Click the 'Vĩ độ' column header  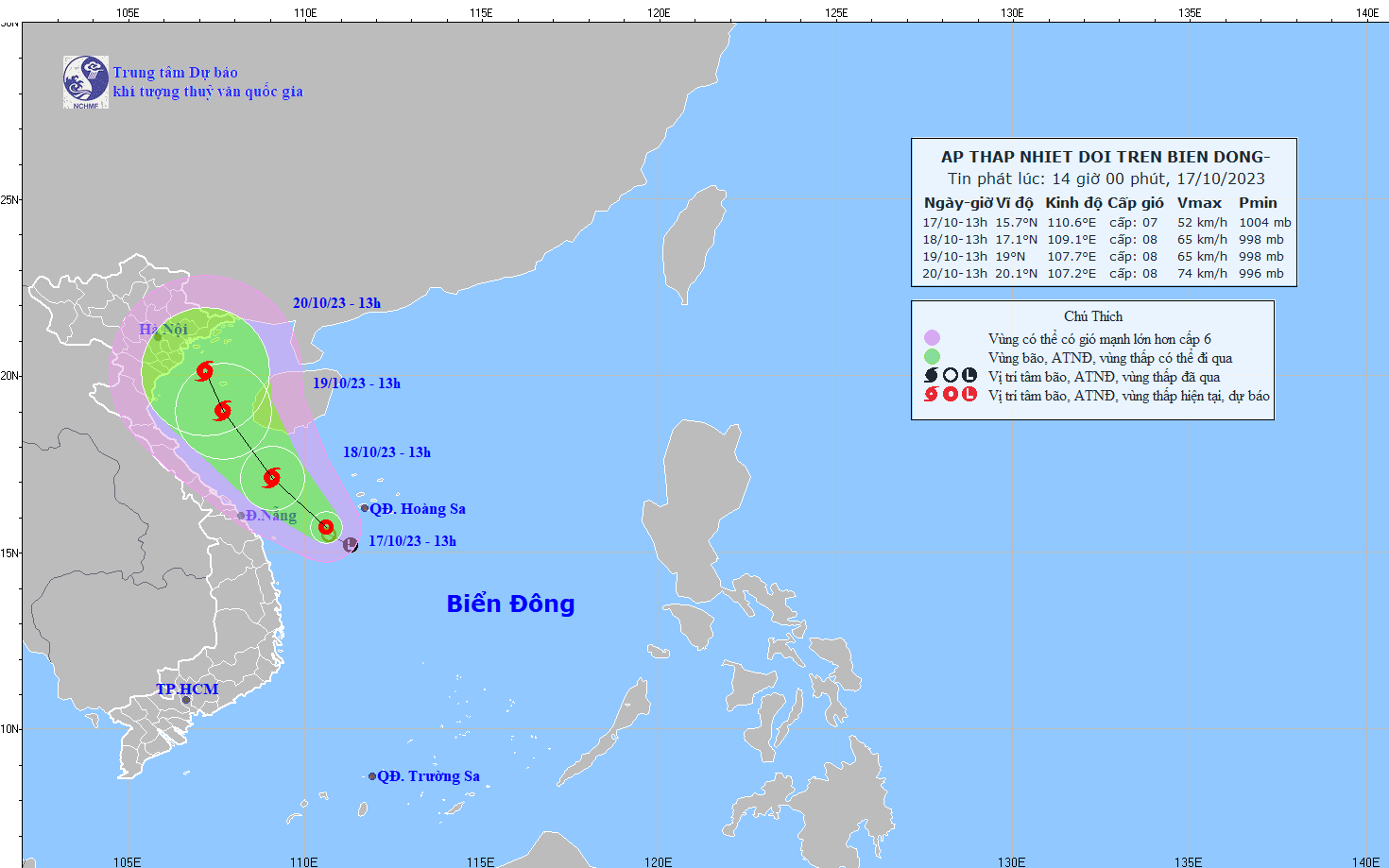click(1015, 202)
